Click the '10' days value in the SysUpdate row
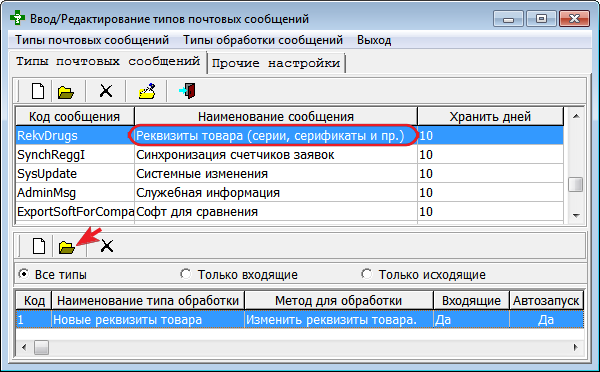 point(490,174)
